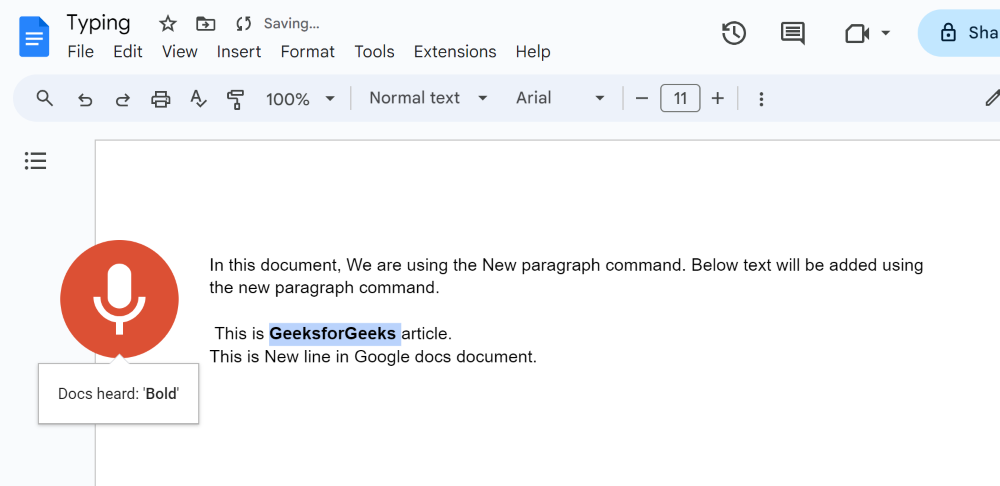
Task: Print the document
Action: coord(160,99)
